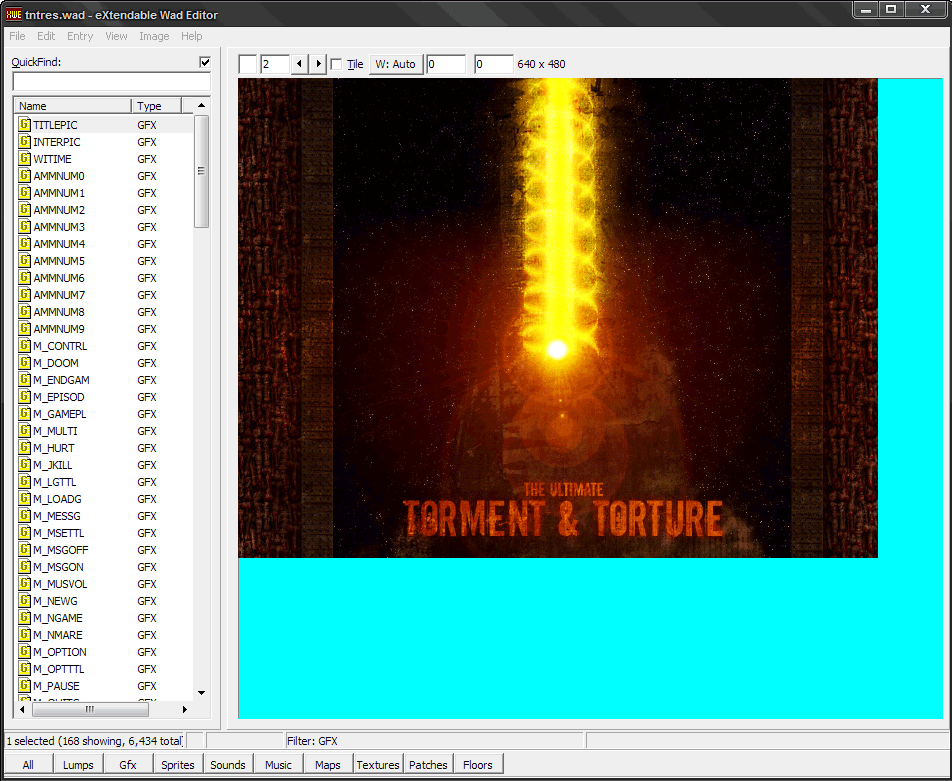Enable the Tile checkbox
Image resolution: width=952 pixels, height=781 pixels.
[x=336, y=64]
